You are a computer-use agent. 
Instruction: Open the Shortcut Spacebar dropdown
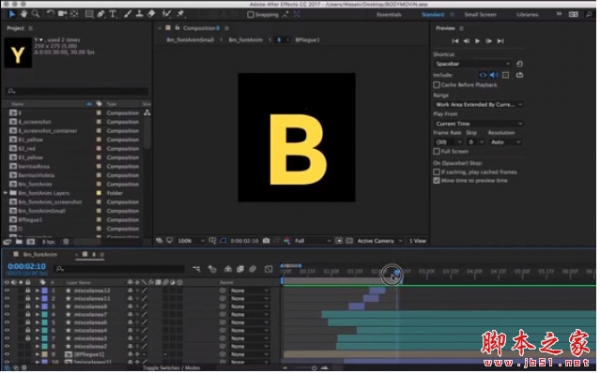pos(473,64)
